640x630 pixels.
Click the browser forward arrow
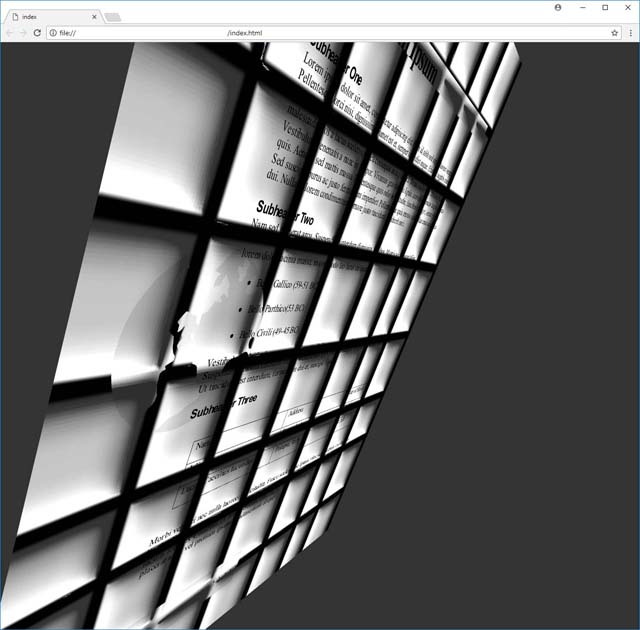pos(24,33)
